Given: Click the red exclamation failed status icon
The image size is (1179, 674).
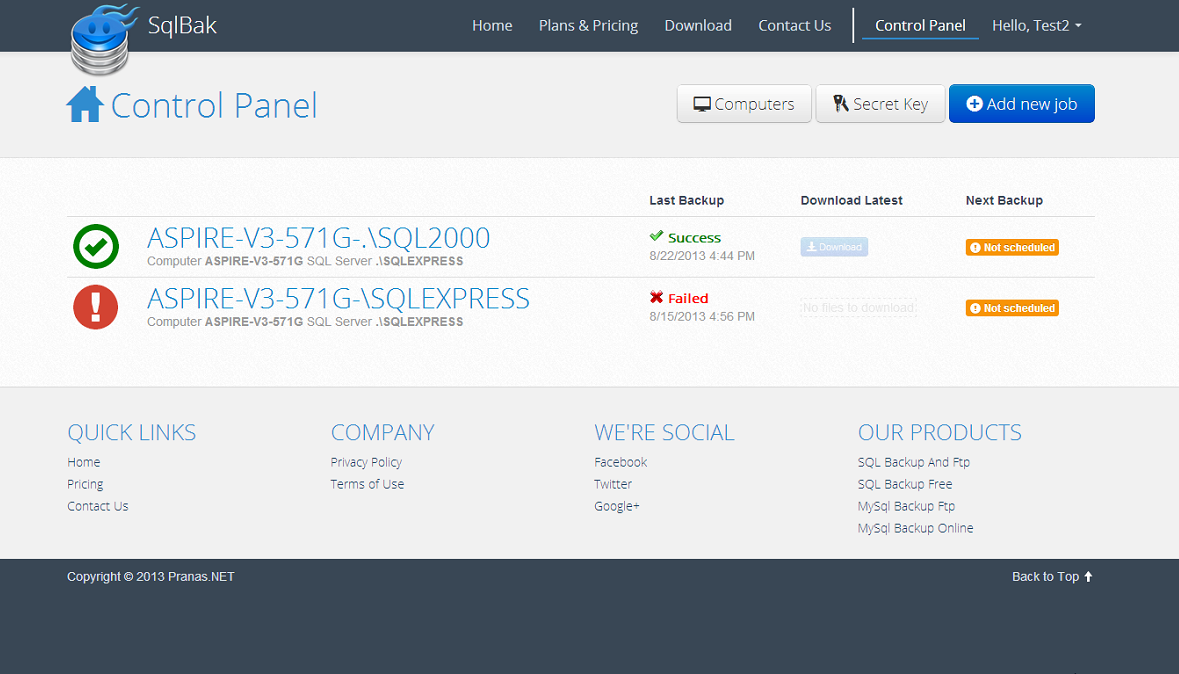Looking at the screenshot, I should pos(95,307).
